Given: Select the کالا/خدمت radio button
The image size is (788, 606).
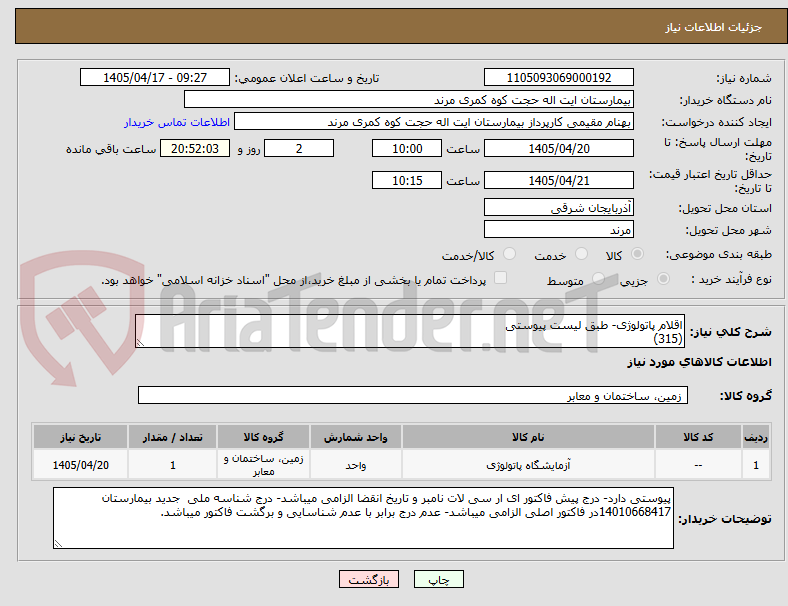Looking at the screenshot, I should 510,254.
